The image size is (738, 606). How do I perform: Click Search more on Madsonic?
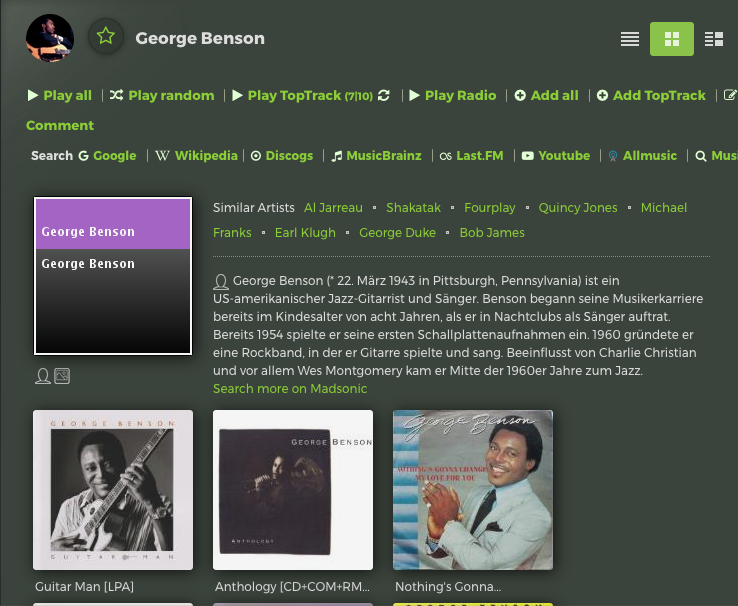tap(290, 389)
